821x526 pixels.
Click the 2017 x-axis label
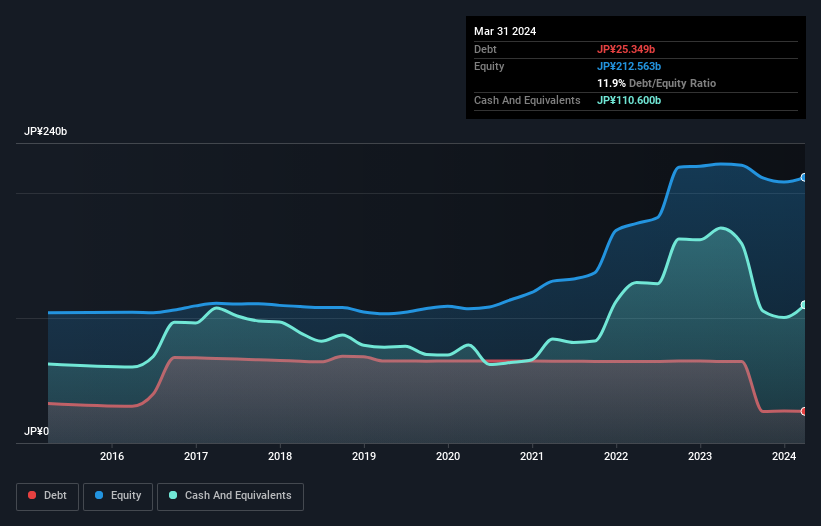[196, 456]
